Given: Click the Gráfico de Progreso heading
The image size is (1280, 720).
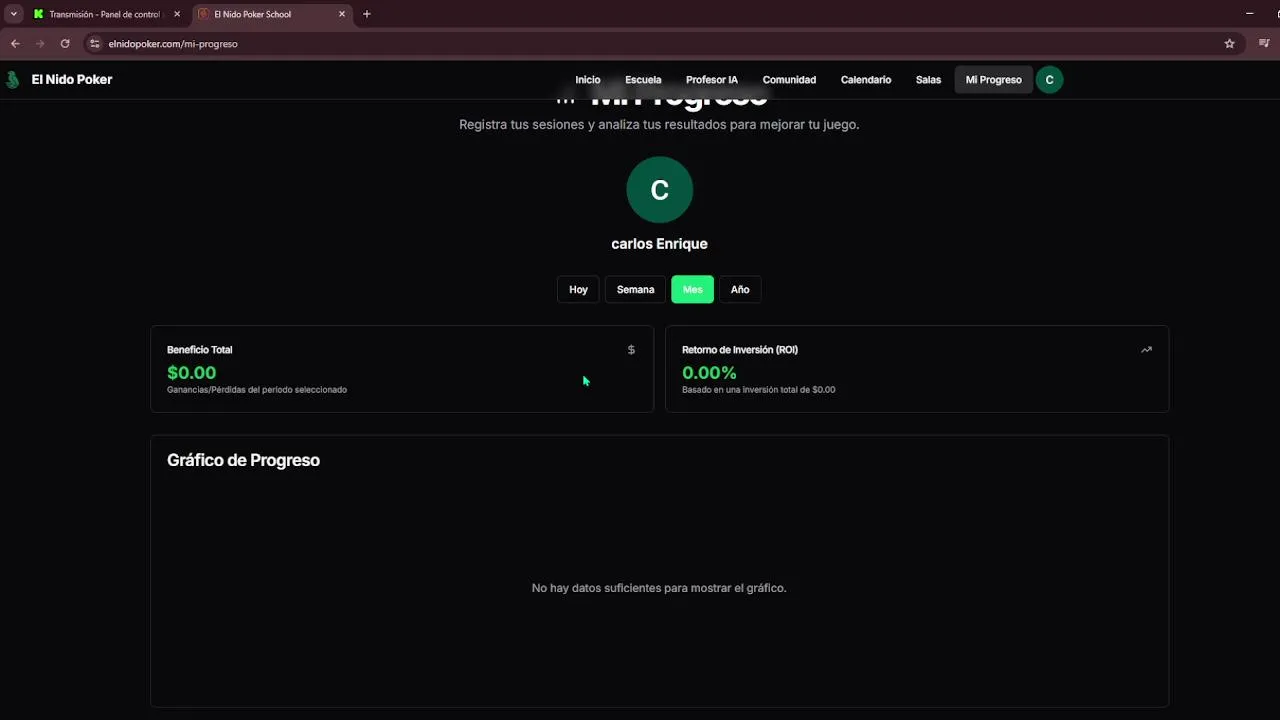Looking at the screenshot, I should (x=243, y=461).
